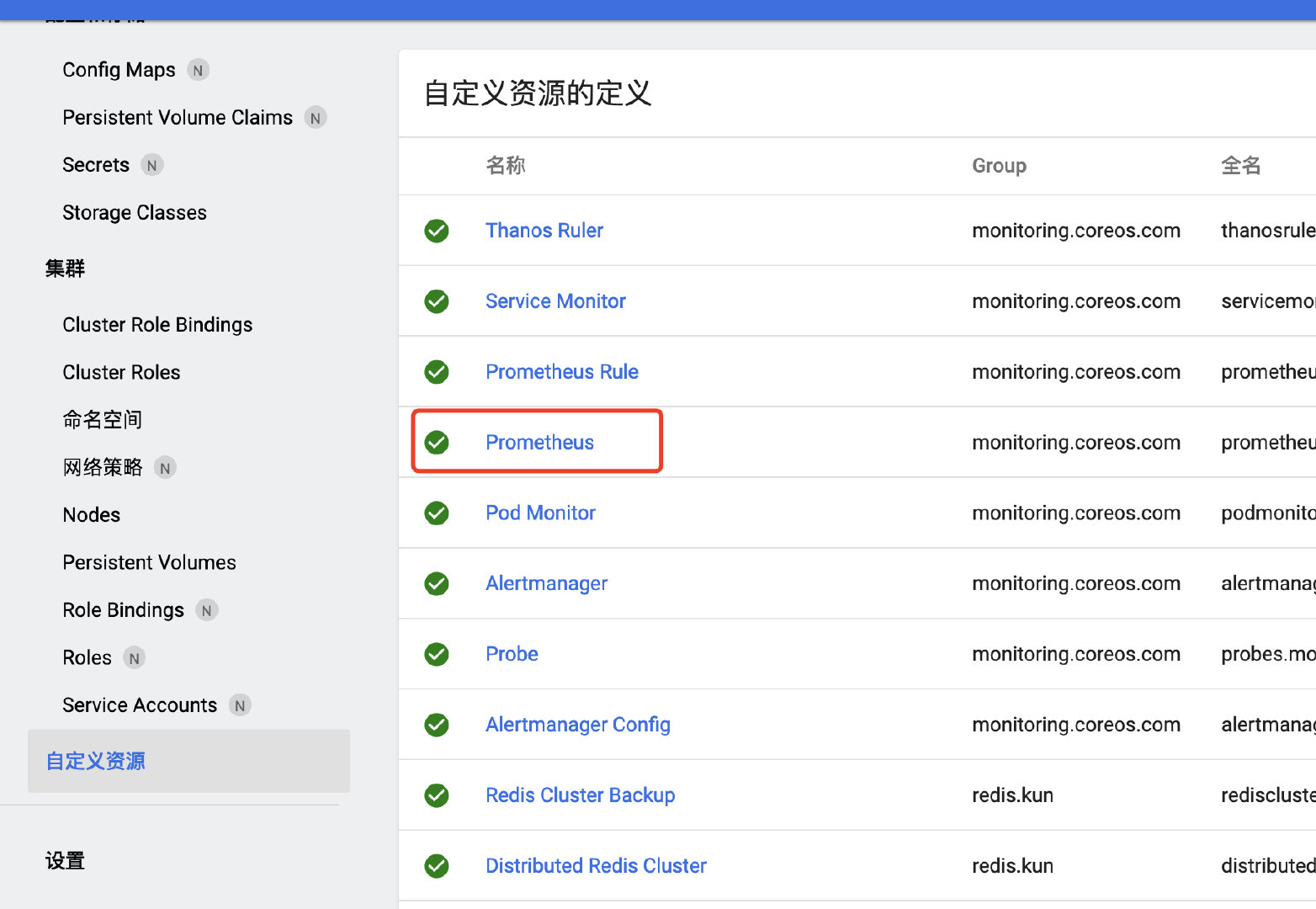Open the Service Monitor definition
Image resolution: width=1316 pixels, height=909 pixels.
click(x=555, y=300)
